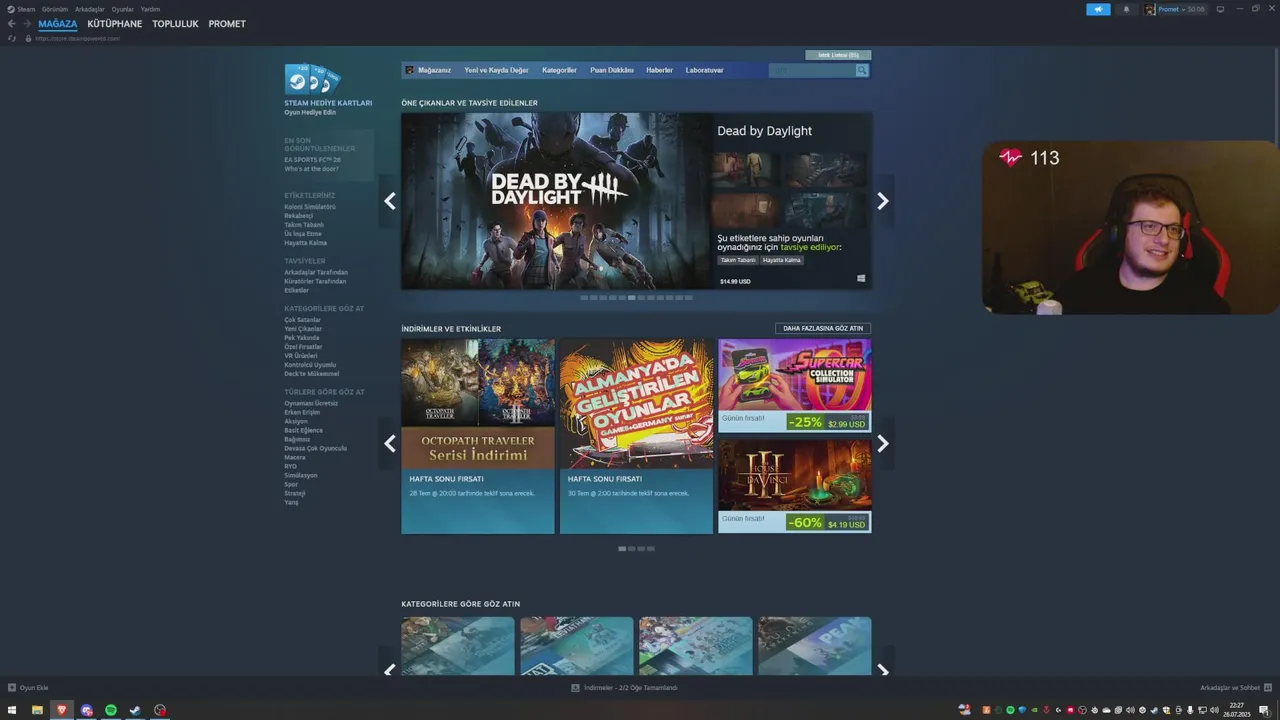Image resolution: width=1280 pixels, height=720 pixels.
Task: Open Haberler in store nav
Action: coord(659,70)
